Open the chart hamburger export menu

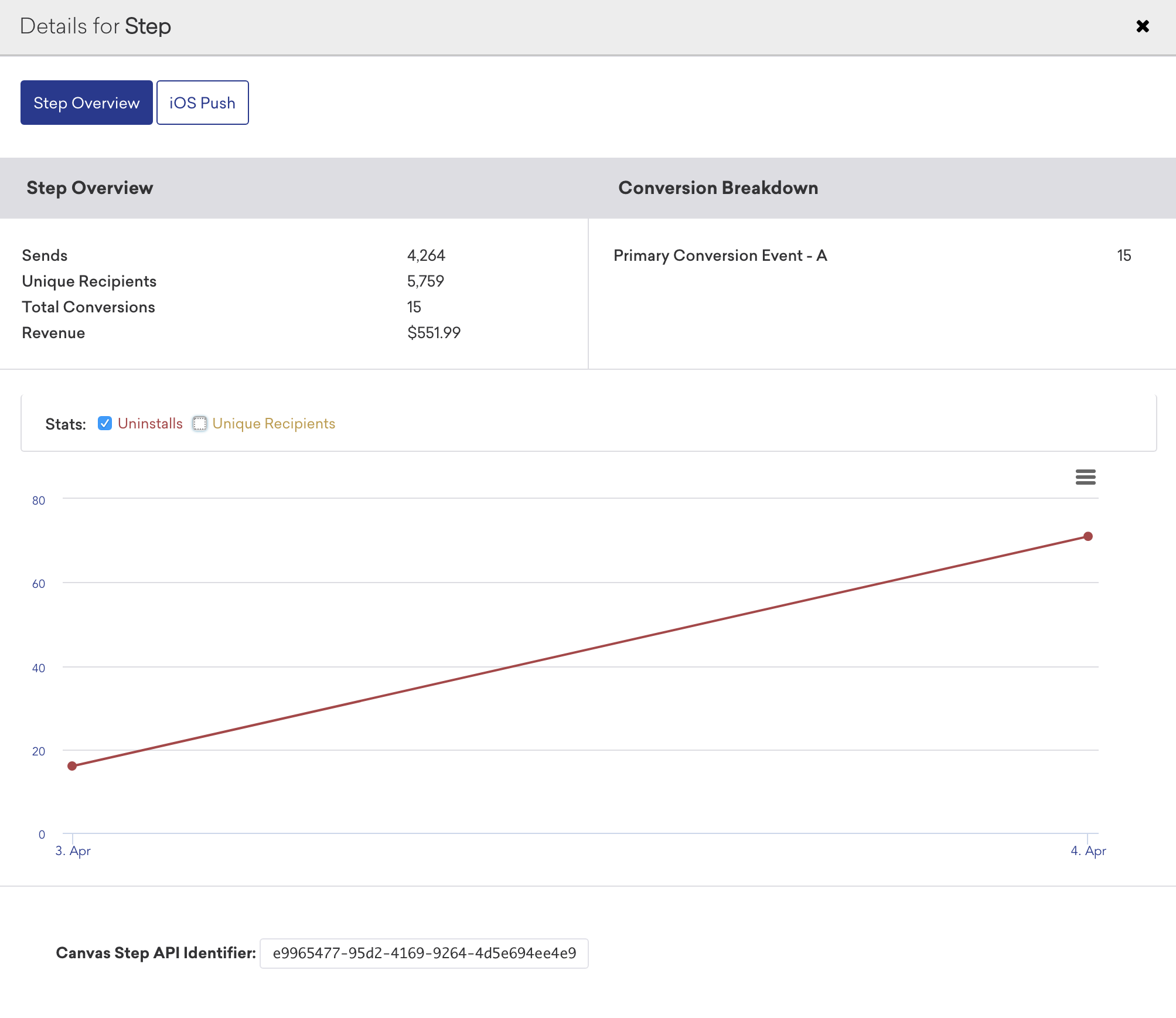1085,477
